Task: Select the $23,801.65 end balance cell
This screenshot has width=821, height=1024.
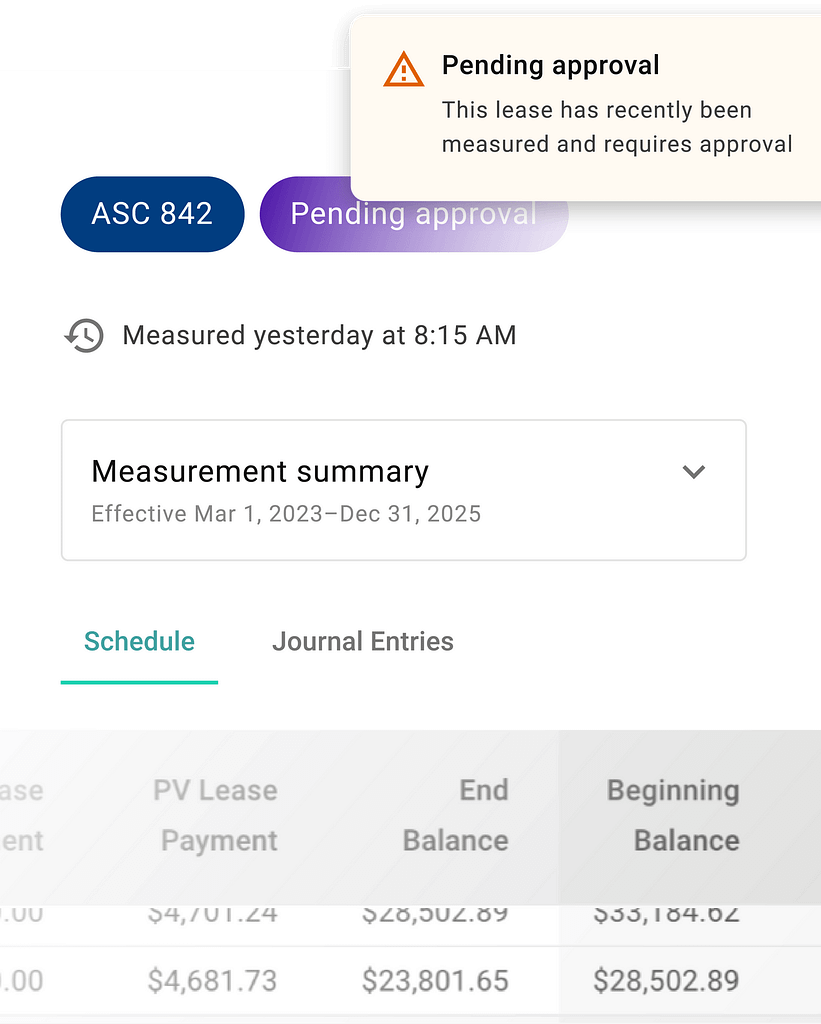Action: pyautogui.click(x=435, y=981)
